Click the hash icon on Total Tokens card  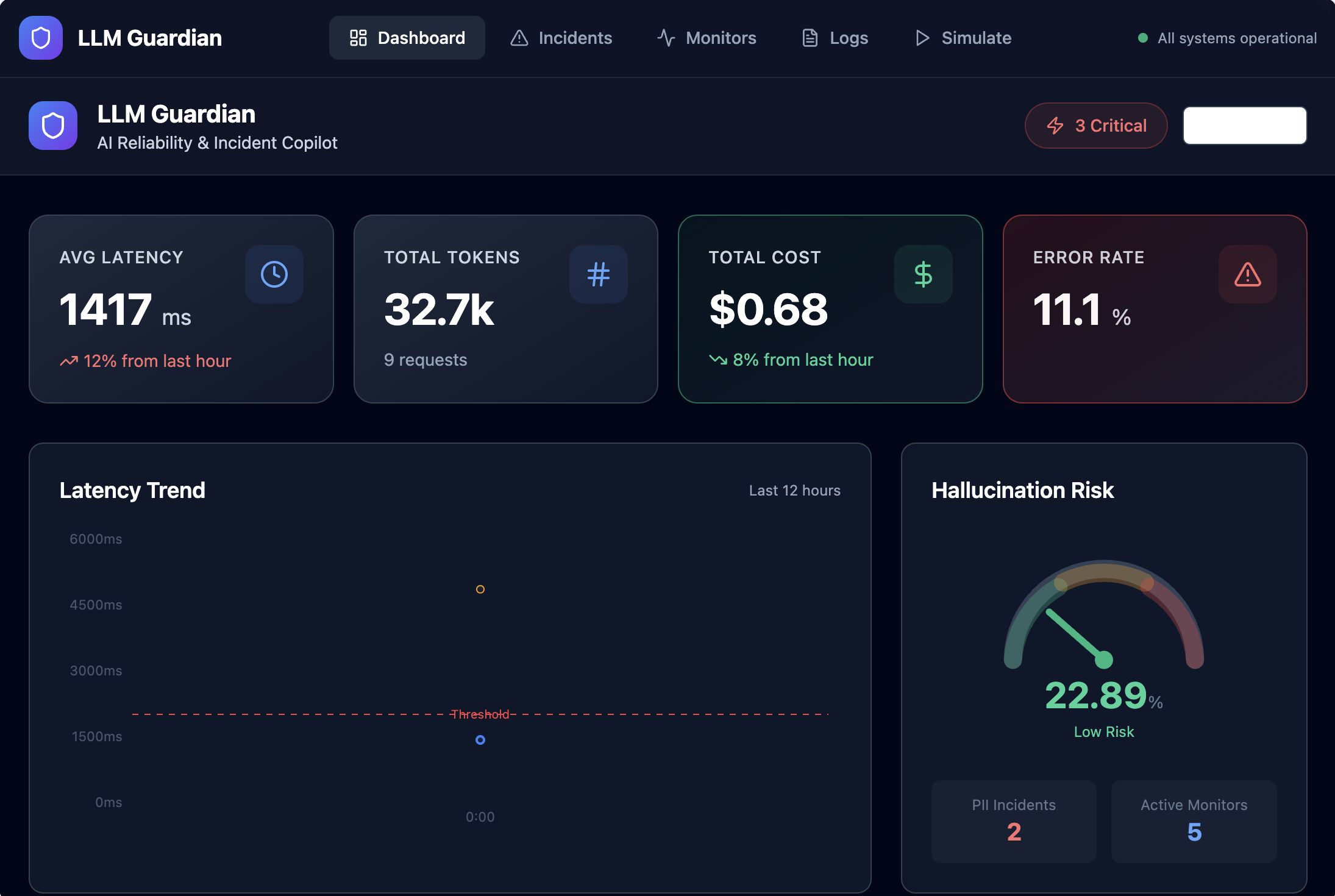(x=598, y=274)
